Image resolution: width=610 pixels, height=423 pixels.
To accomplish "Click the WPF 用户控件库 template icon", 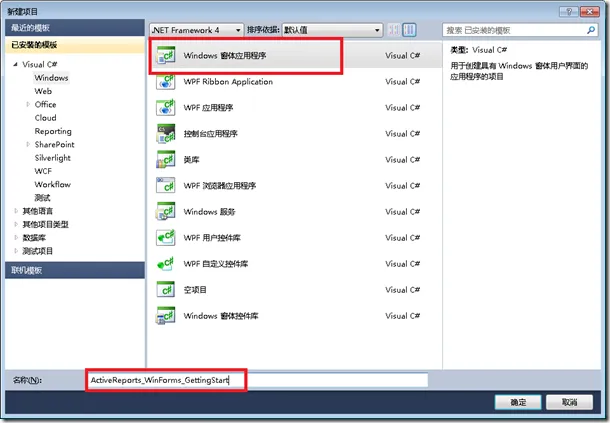I will (166, 238).
